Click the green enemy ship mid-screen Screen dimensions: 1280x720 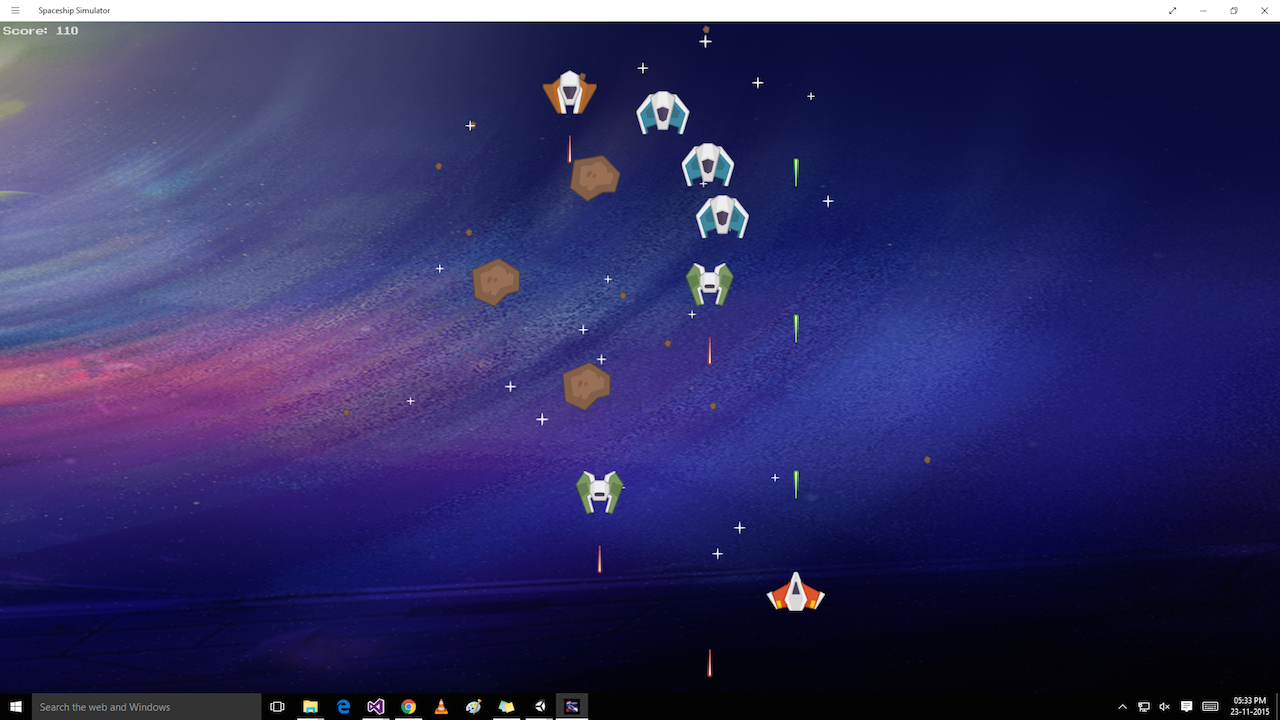[x=708, y=284]
